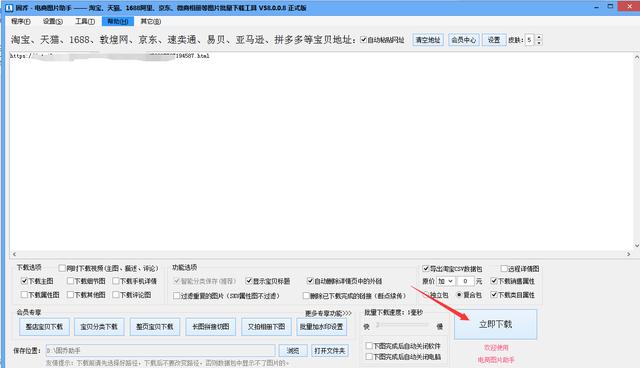
Task: Click the vertical scrollbar up arrow
Action: [636, 57]
